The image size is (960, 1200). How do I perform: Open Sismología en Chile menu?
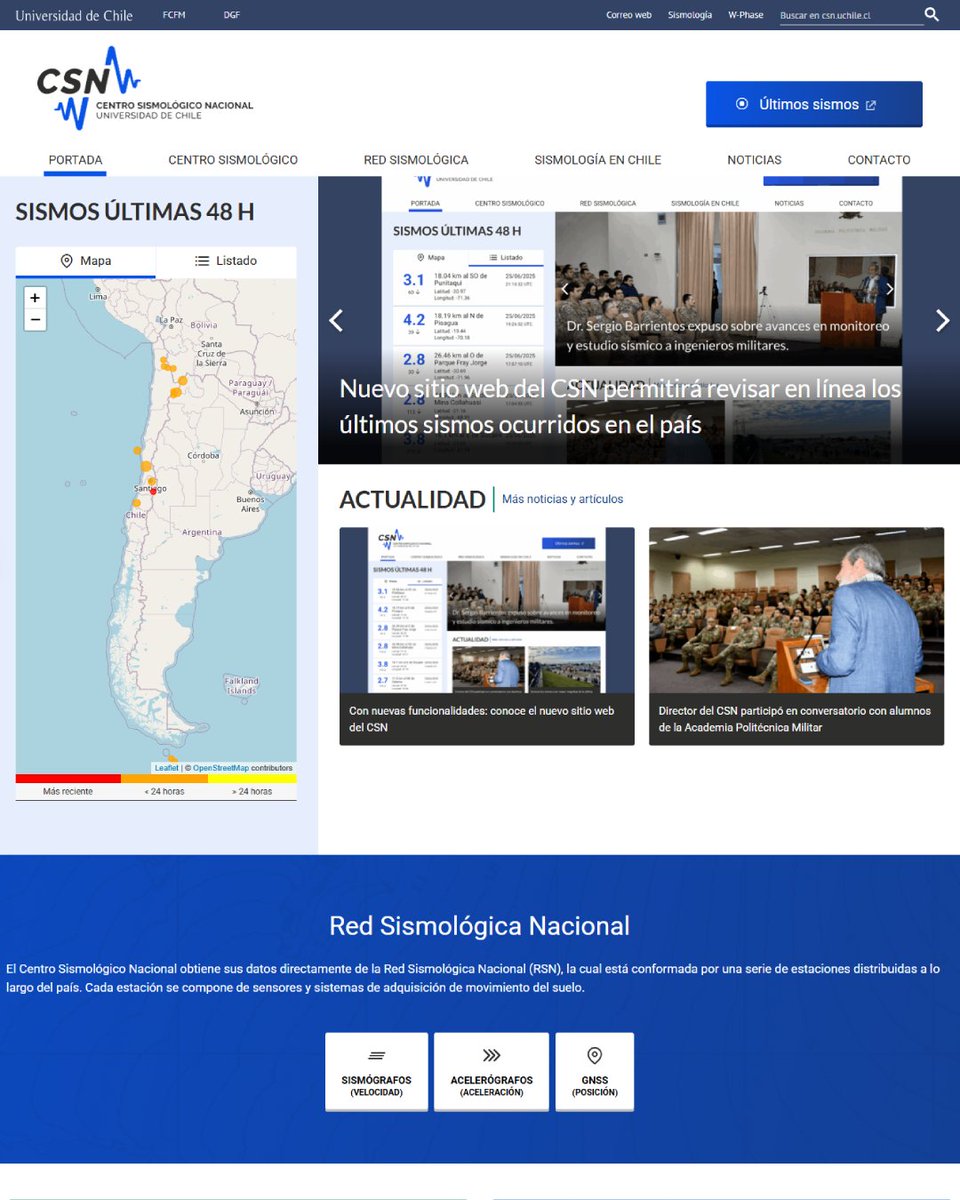(598, 160)
